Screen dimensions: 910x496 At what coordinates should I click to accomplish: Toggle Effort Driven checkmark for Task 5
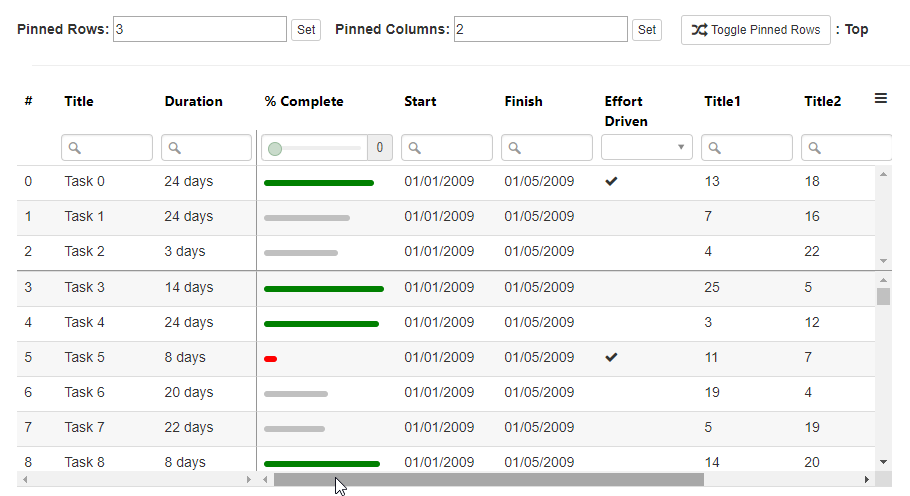tap(611, 357)
